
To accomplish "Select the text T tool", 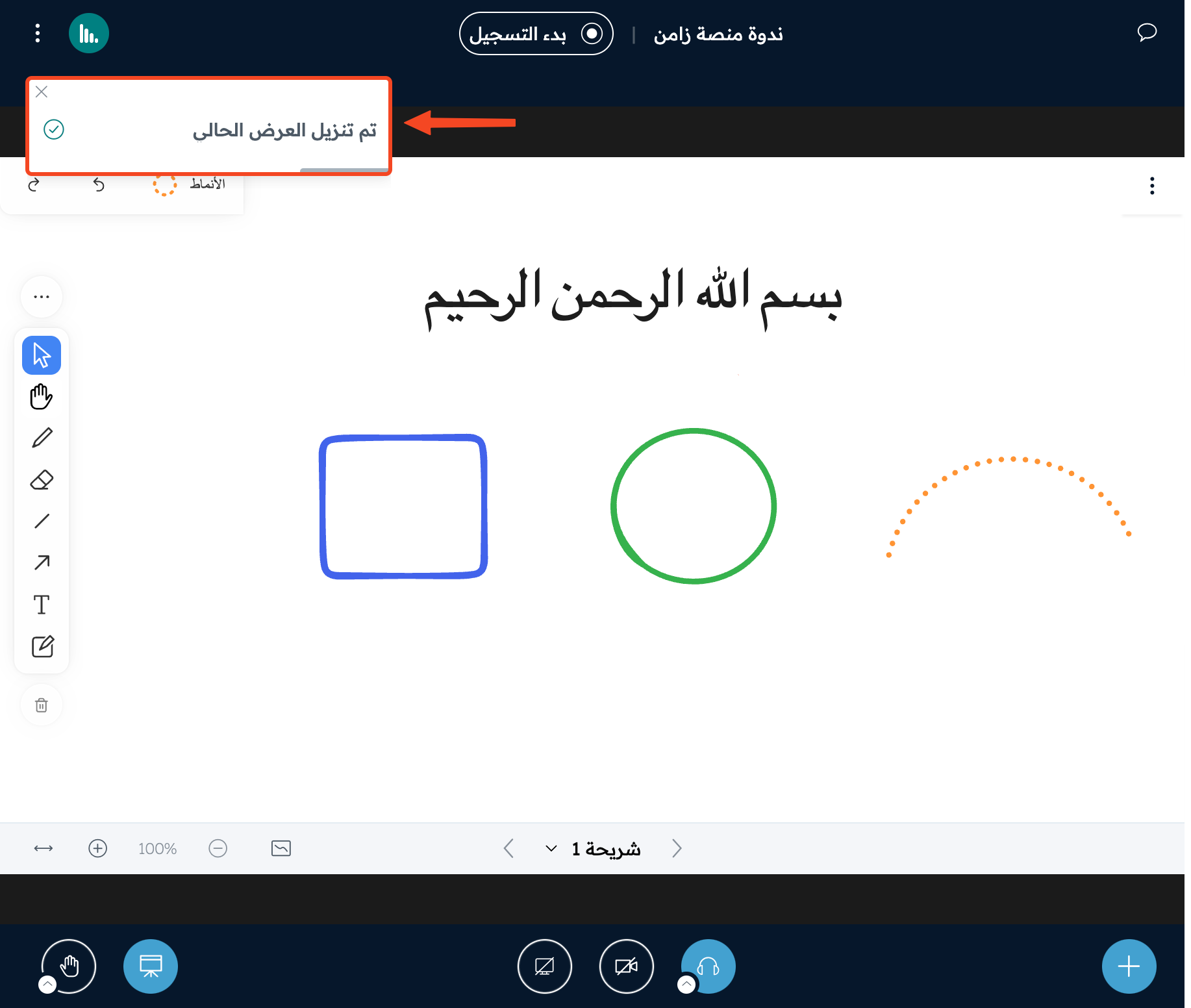I will 42,605.
